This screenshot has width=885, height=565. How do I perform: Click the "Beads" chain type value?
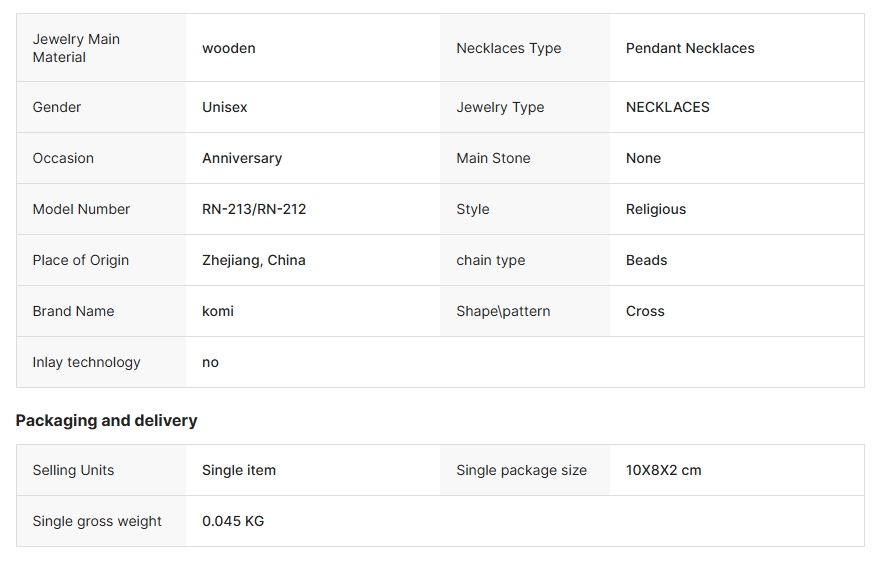point(646,260)
